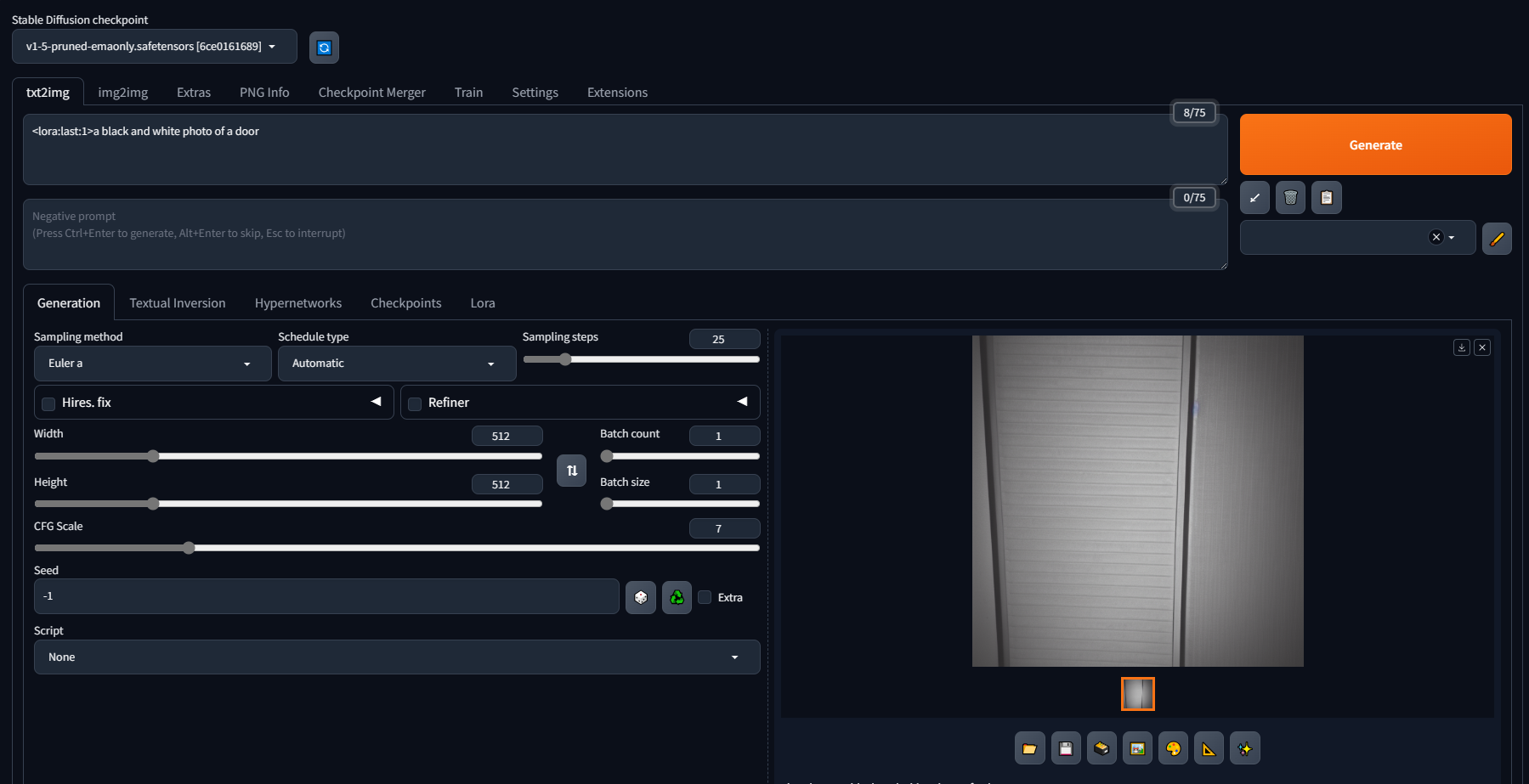Select the generated image thumbnail

pos(1138,694)
